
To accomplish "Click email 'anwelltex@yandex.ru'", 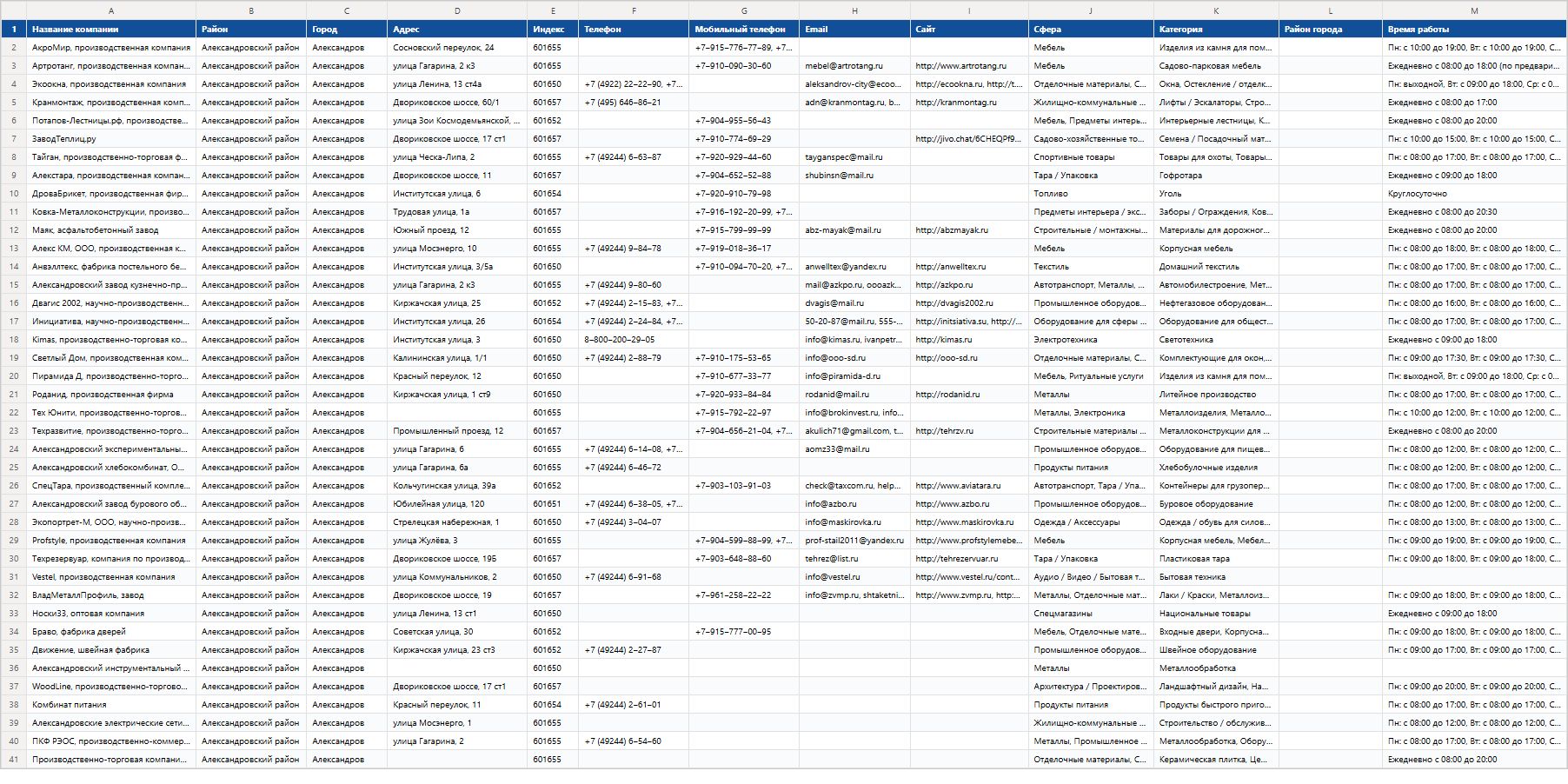I will tap(854, 266).
